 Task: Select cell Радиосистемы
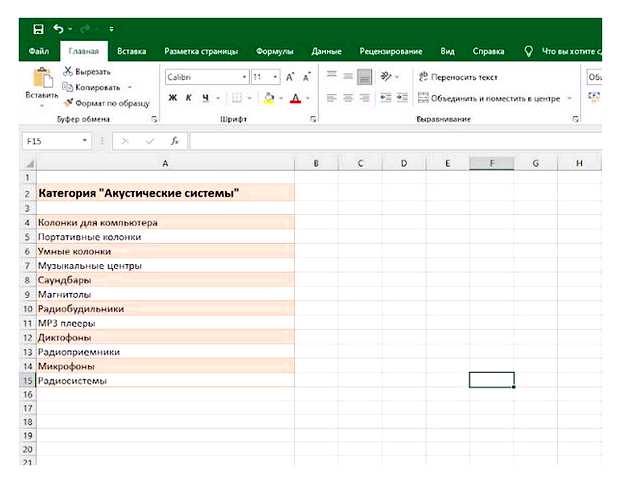(x=165, y=380)
